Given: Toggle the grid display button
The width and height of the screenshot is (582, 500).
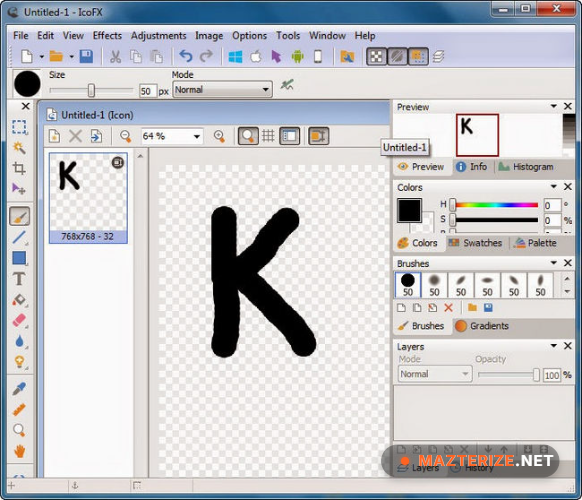Looking at the screenshot, I should click(268, 136).
